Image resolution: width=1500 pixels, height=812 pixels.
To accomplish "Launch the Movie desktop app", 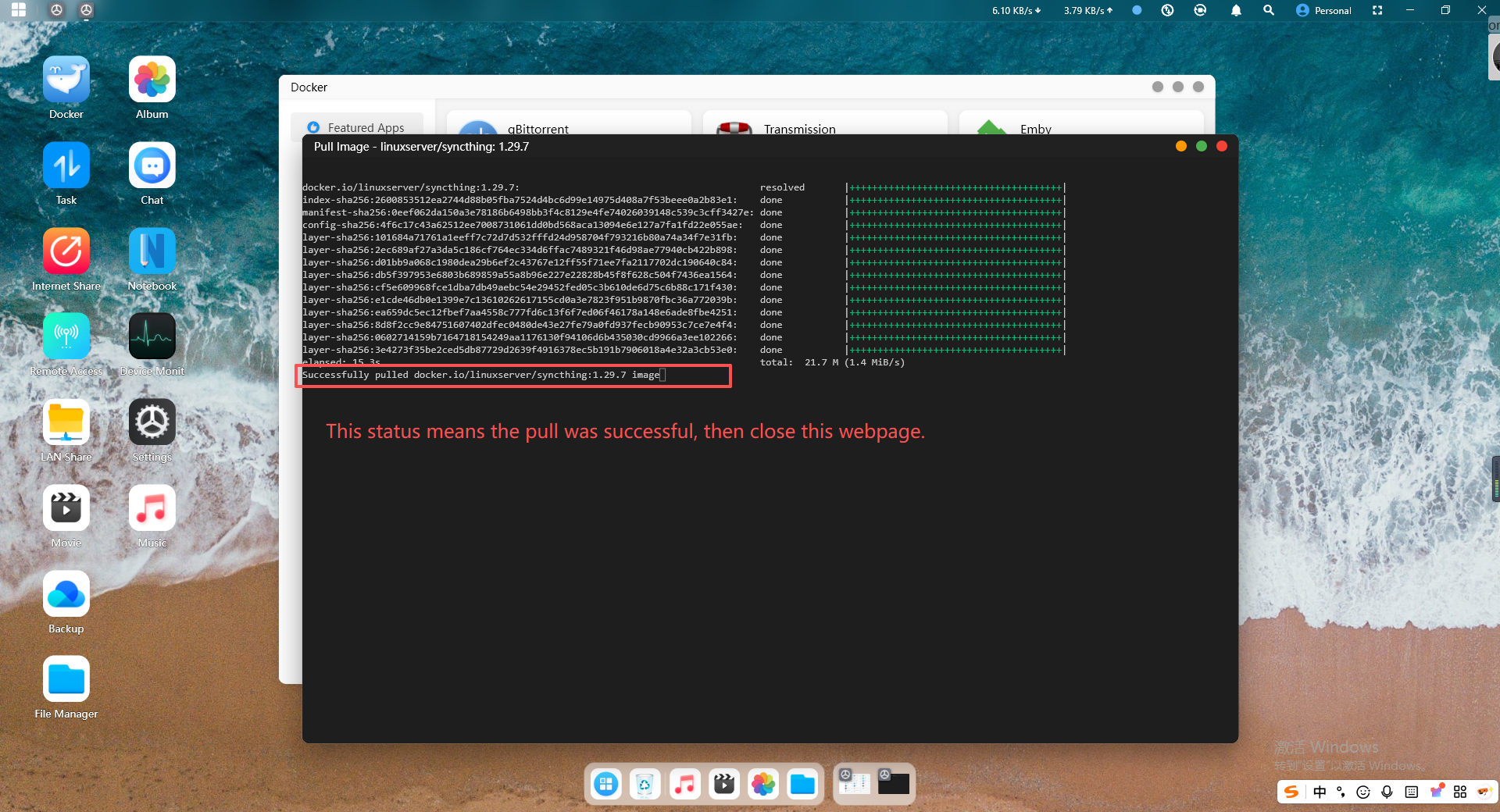I will (x=66, y=508).
